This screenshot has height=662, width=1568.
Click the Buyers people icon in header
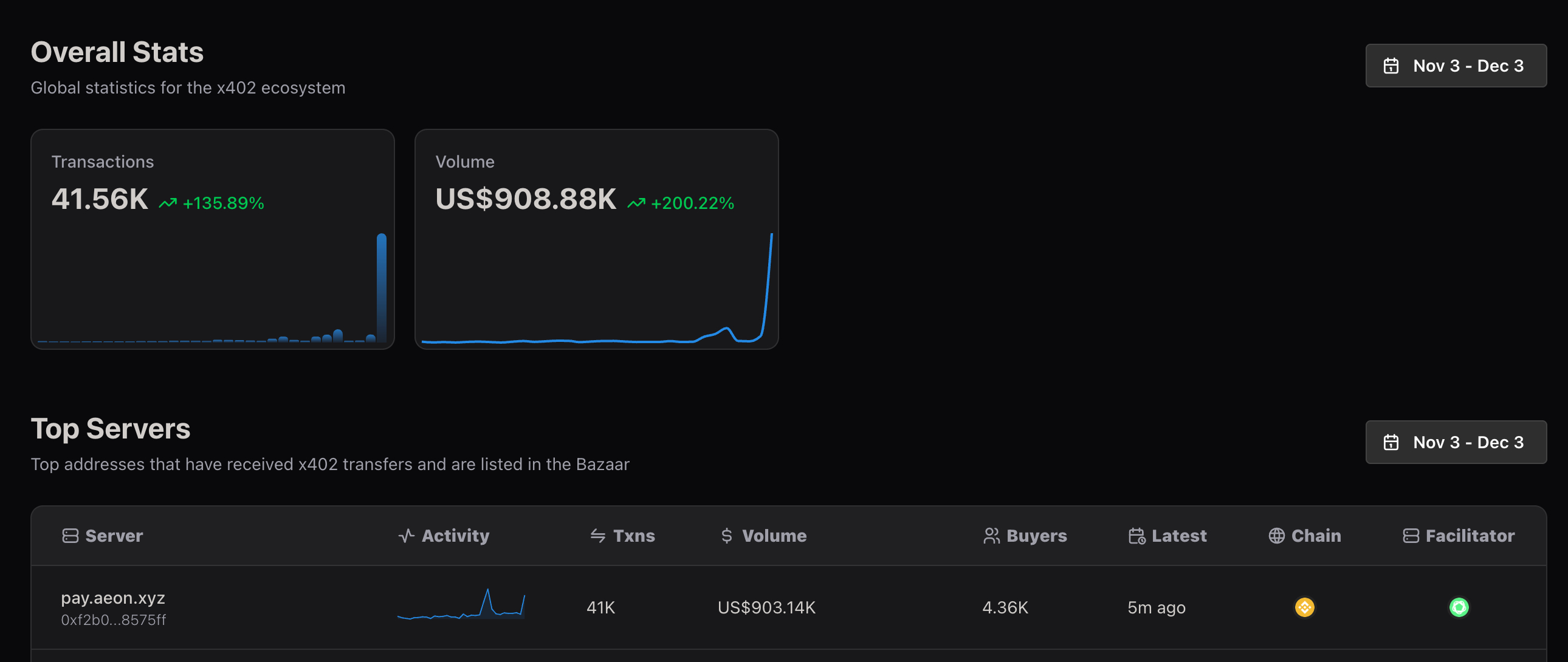(x=991, y=536)
